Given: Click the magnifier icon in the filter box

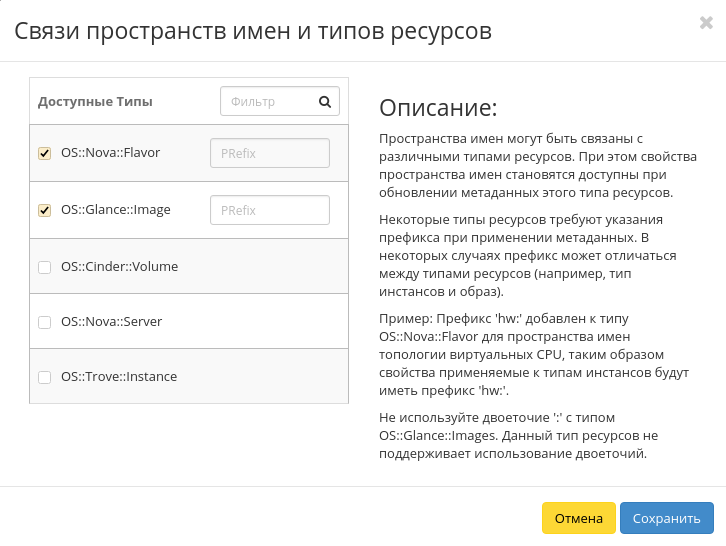Looking at the screenshot, I should [325, 101].
